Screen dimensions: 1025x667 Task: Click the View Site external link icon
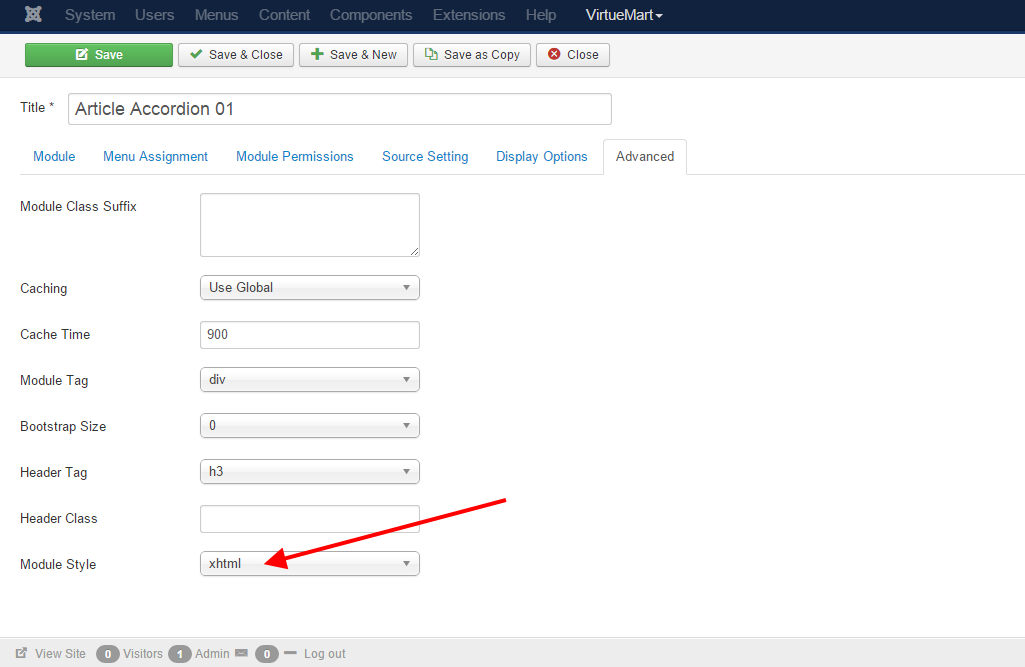pyautogui.click(x=22, y=653)
